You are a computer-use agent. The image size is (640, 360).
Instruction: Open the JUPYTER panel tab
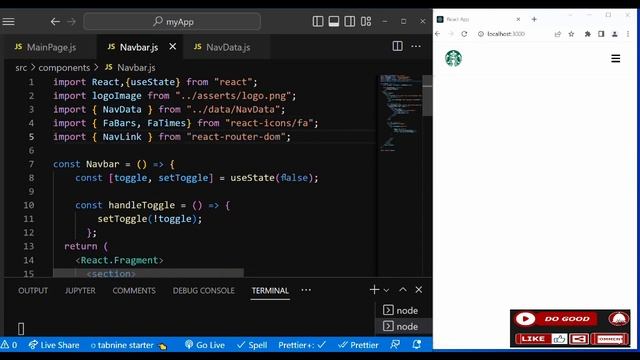pyautogui.click(x=80, y=291)
